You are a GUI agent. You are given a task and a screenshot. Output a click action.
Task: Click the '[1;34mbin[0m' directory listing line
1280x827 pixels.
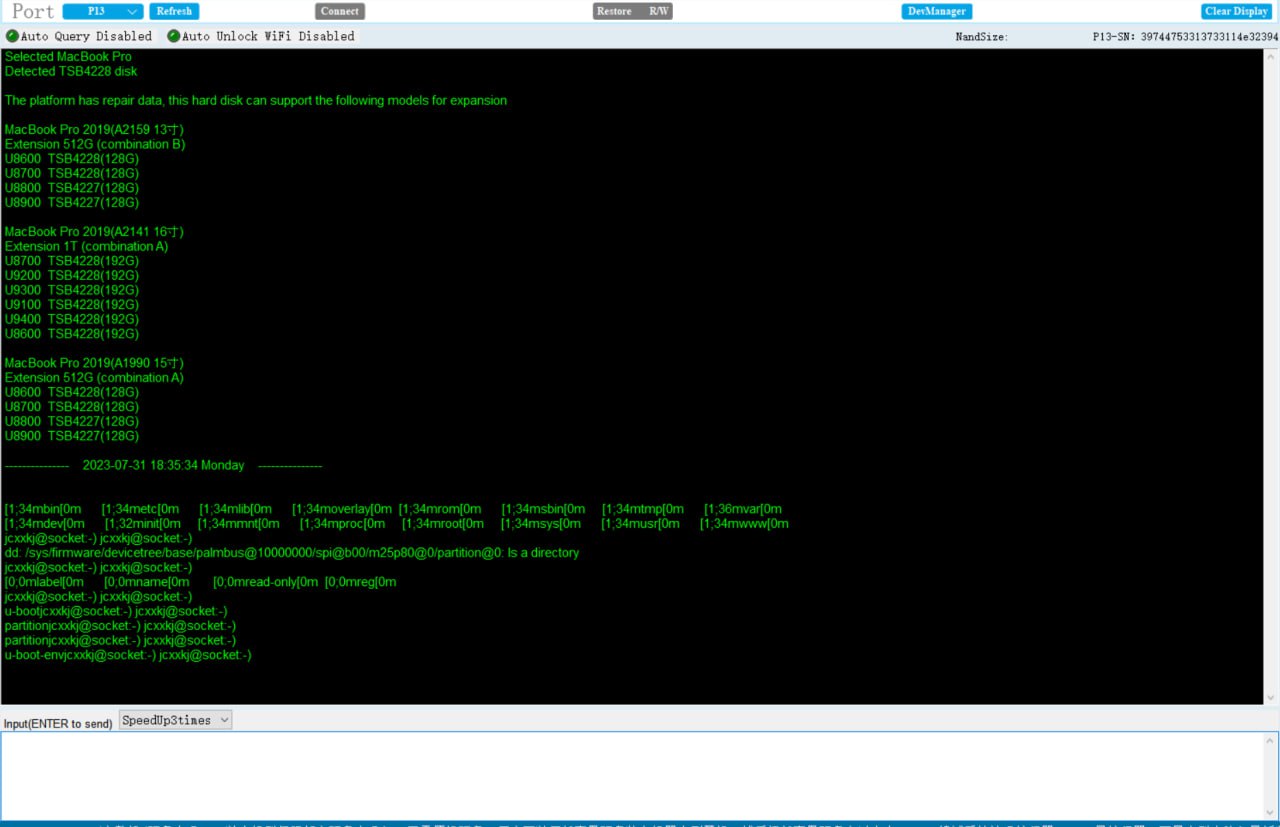(393, 509)
